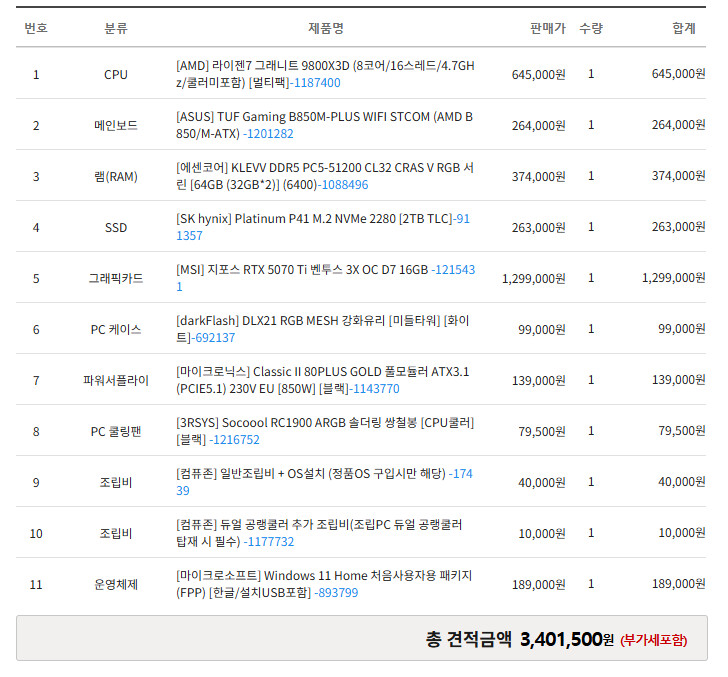Open dual cooler assembly code 1177732
This screenshot has height=677, width=728.
point(271,541)
